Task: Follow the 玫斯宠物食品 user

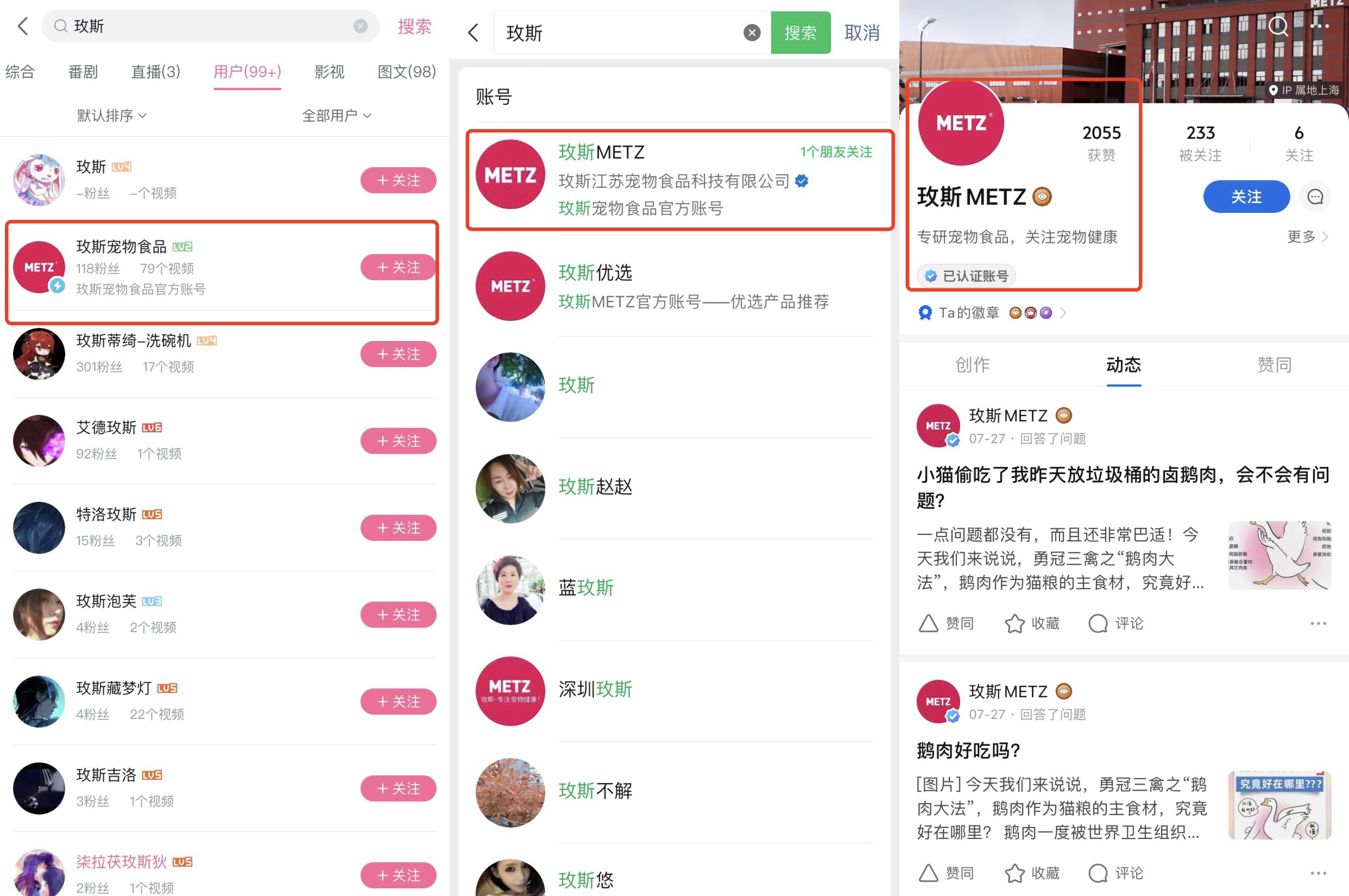Action: [x=398, y=267]
